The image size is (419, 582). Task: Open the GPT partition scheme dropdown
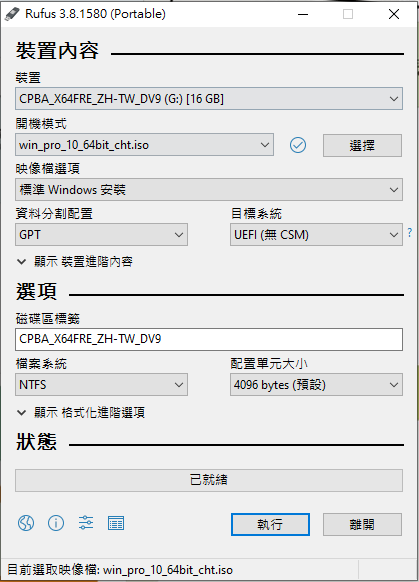pos(101,235)
